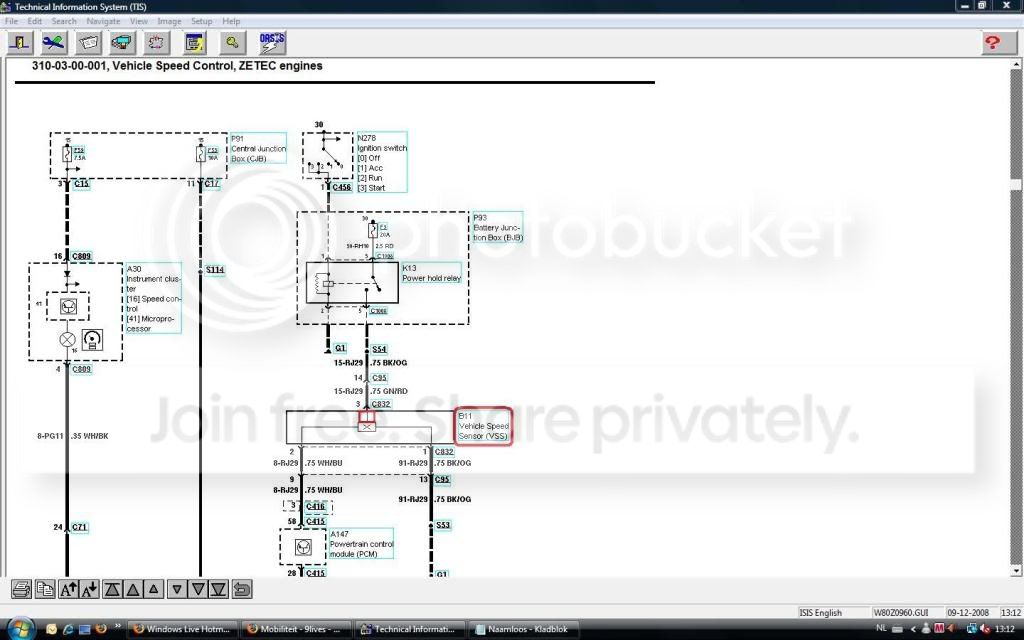This screenshot has width=1024, height=640.
Task: Jump to top of document arrow
Action: [112, 589]
